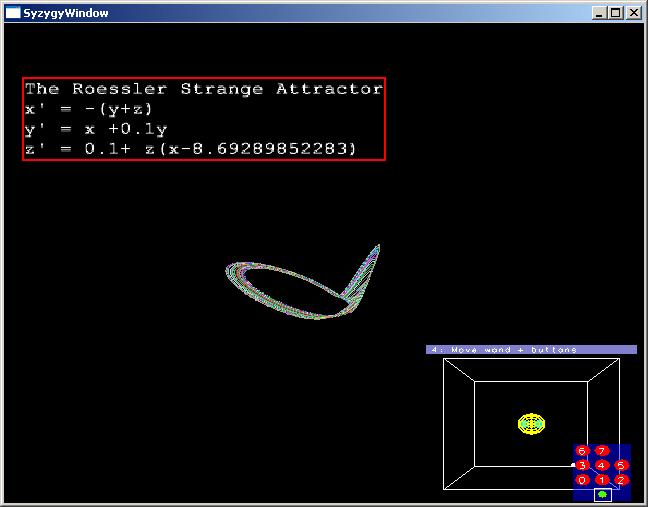Click the 'Move wand + buttons' mode bar
Viewport: 648px width, 507px height.
pyautogui.click(x=531, y=350)
